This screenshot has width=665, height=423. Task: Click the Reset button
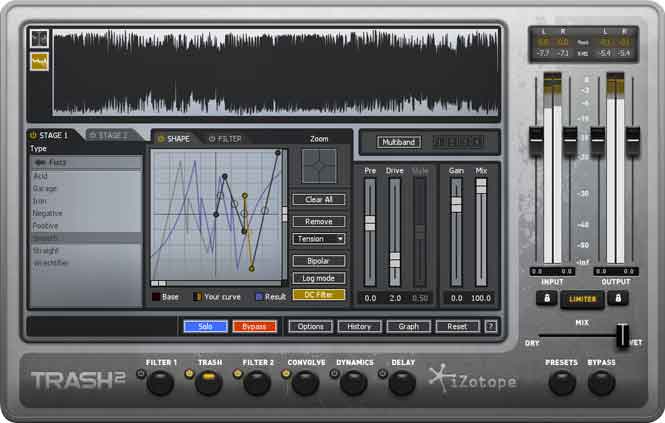click(457, 326)
